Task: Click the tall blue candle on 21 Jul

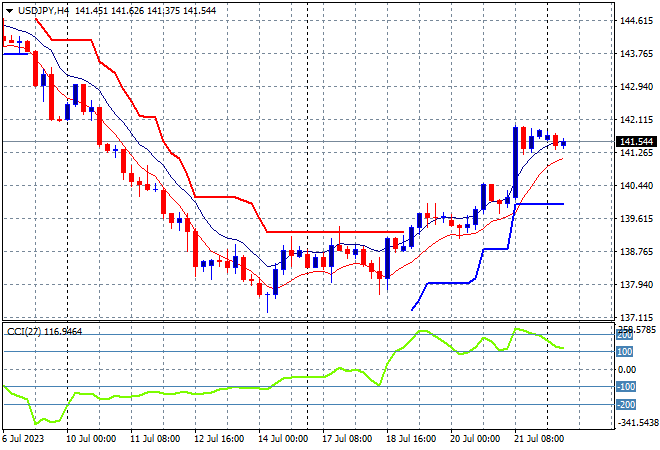Action: [x=515, y=162]
